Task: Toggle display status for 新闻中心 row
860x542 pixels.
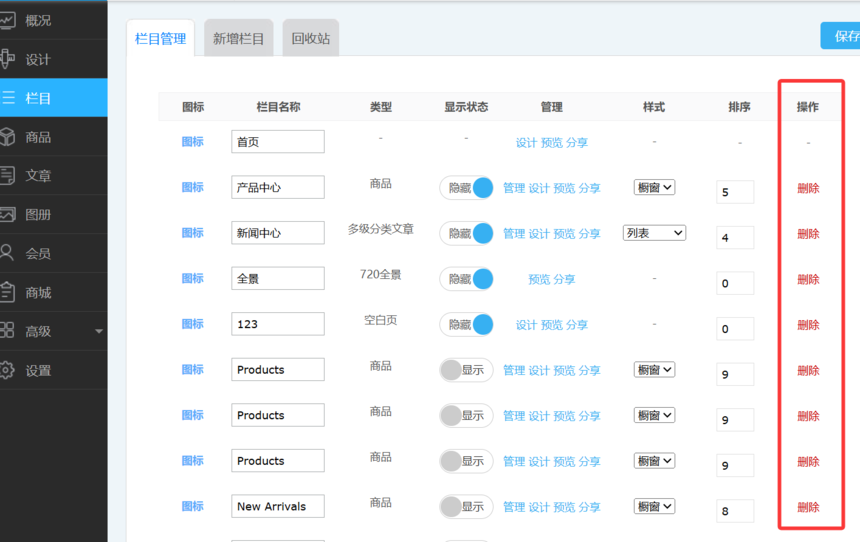Action: [x=466, y=233]
